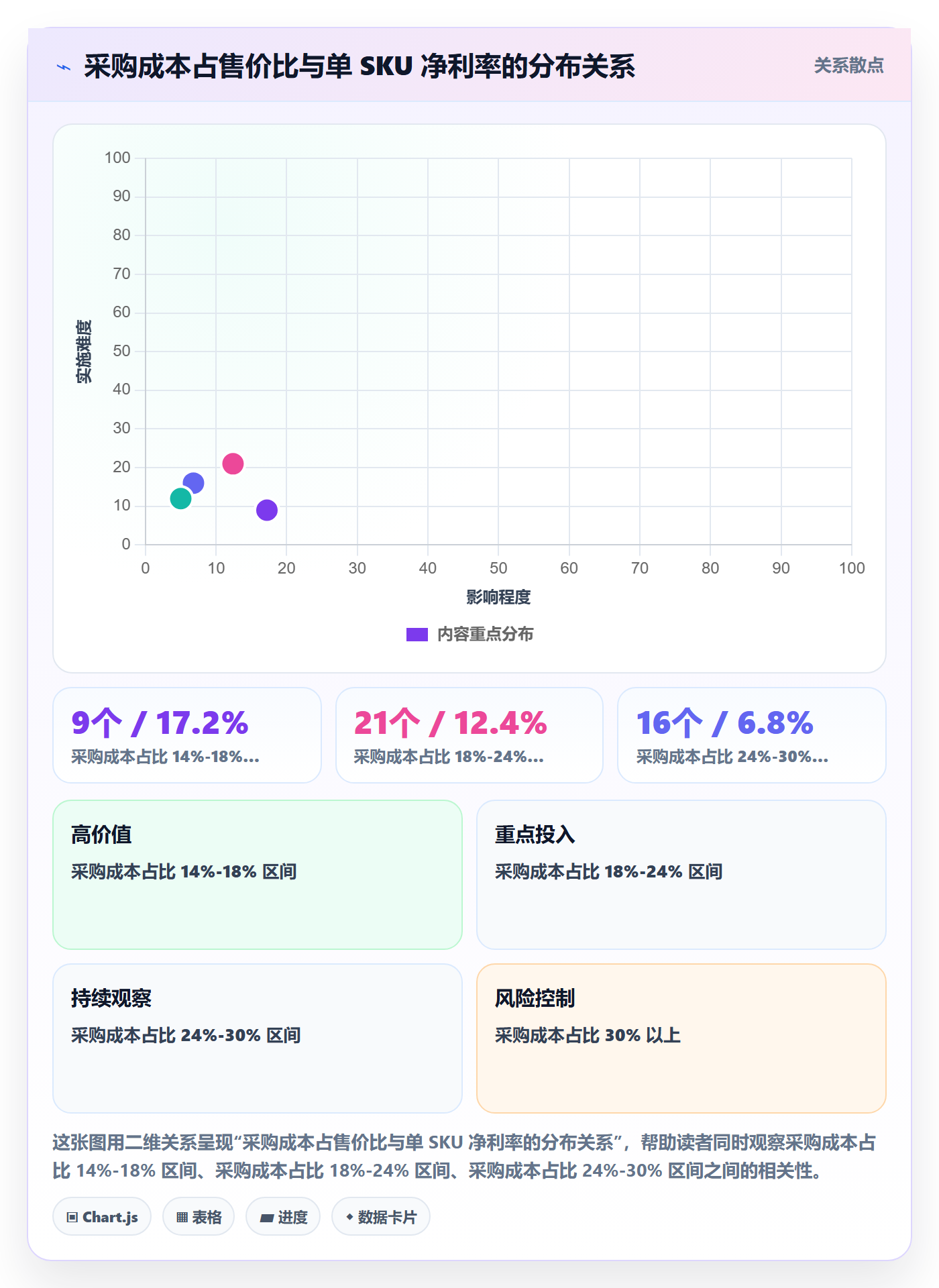Click the 进度 tag chip

pyautogui.click(x=283, y=1217)
